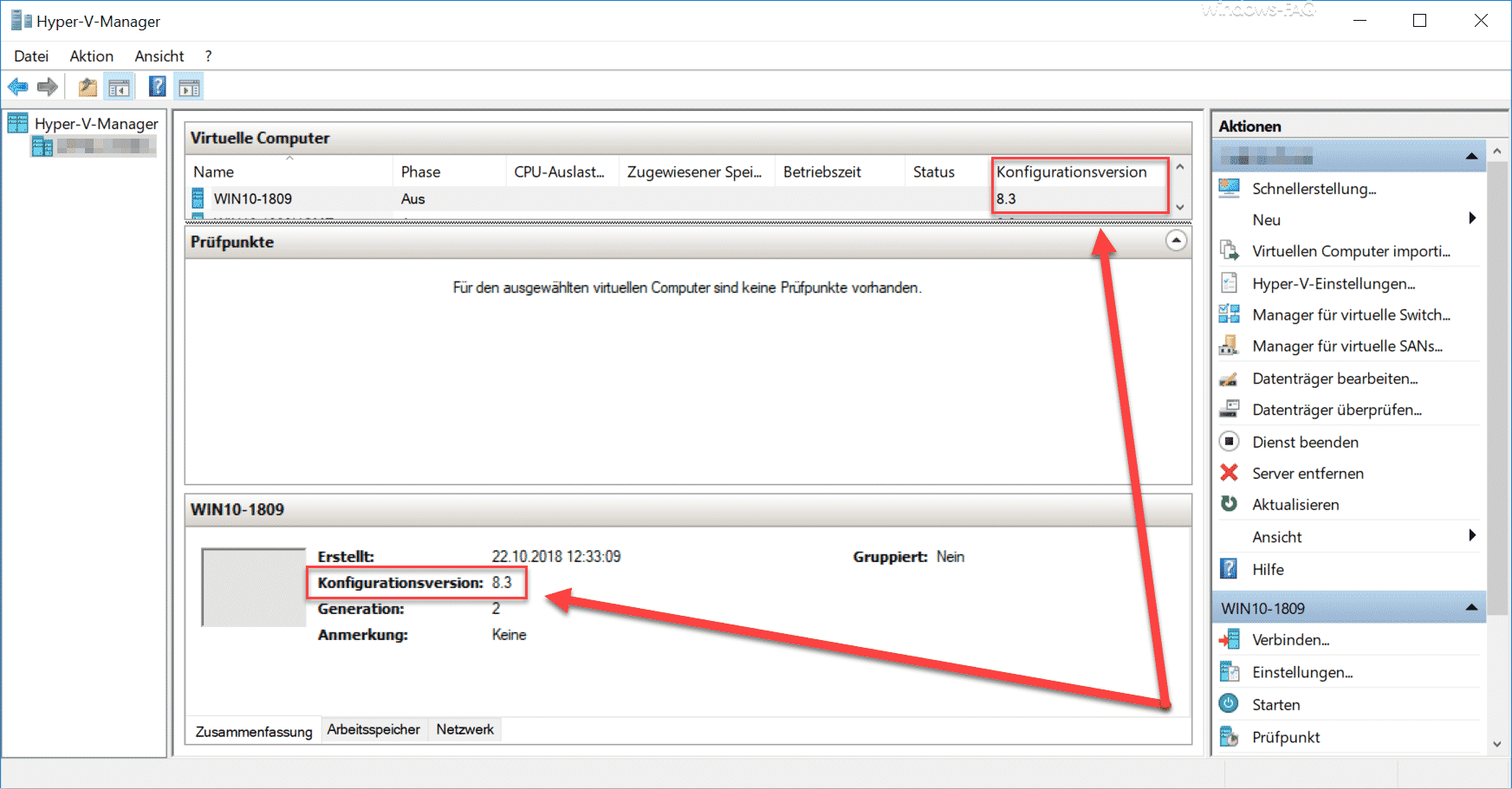Click the scroll up arrow in VM list
The height and width of the screenshot is (789, 1512).
pos(1179,166)
